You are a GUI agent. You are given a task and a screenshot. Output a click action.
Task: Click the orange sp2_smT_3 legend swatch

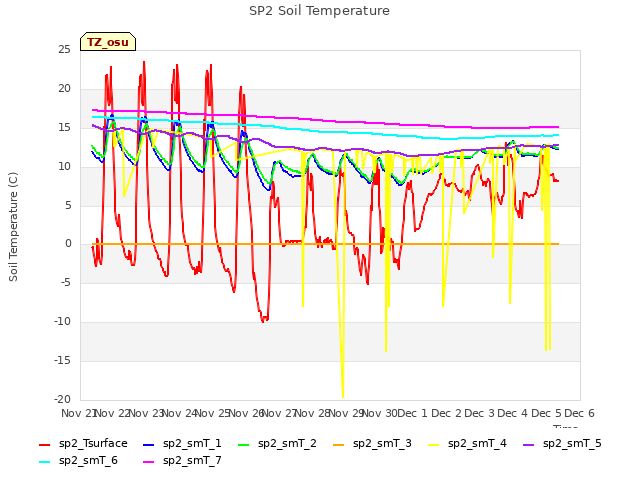pos(339,444)
